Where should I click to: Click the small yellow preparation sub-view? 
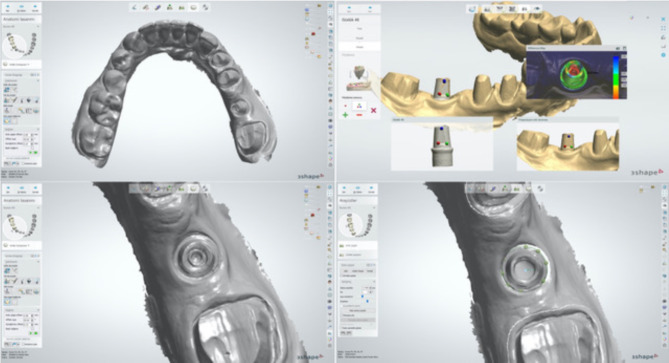[x=568, y=147]
